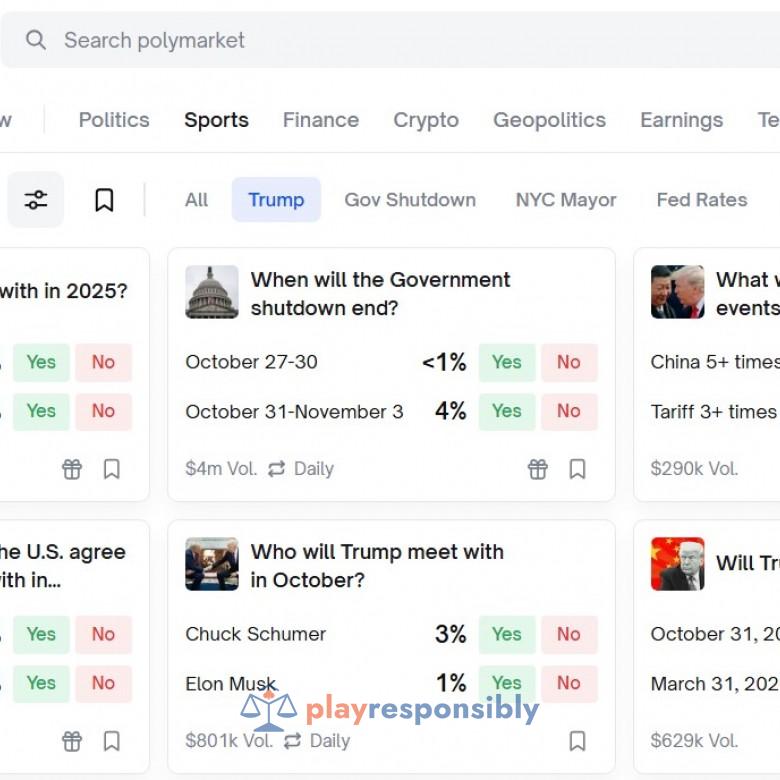Image resolution: width=780 pixels, height=780 pixels.
Task: Click the October 31-November 3 outcome label
Action: tap(294, 412)
